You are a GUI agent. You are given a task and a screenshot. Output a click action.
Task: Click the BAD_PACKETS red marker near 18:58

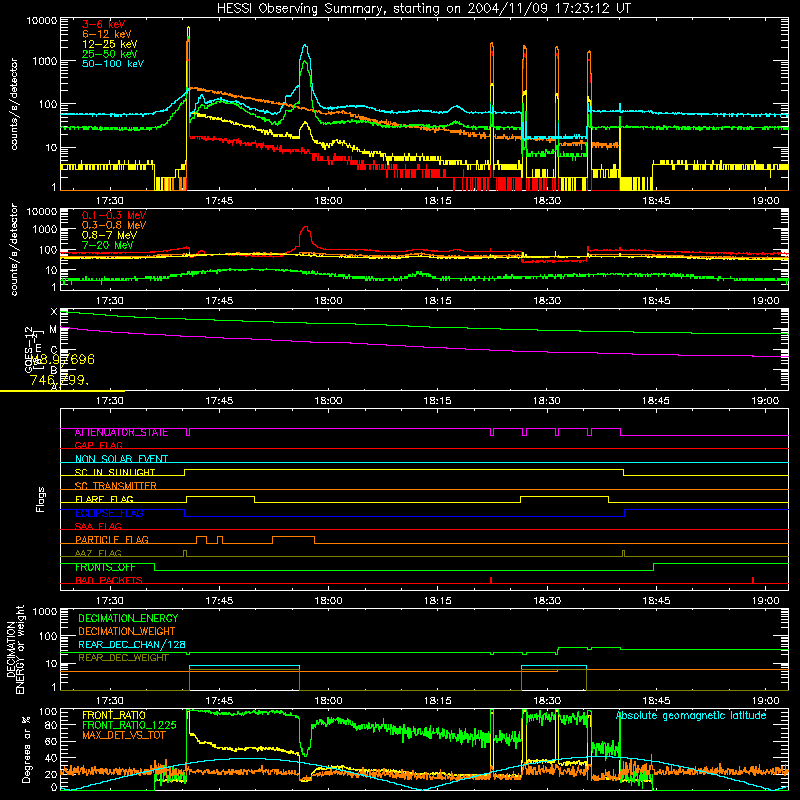[x=753, y=580]
